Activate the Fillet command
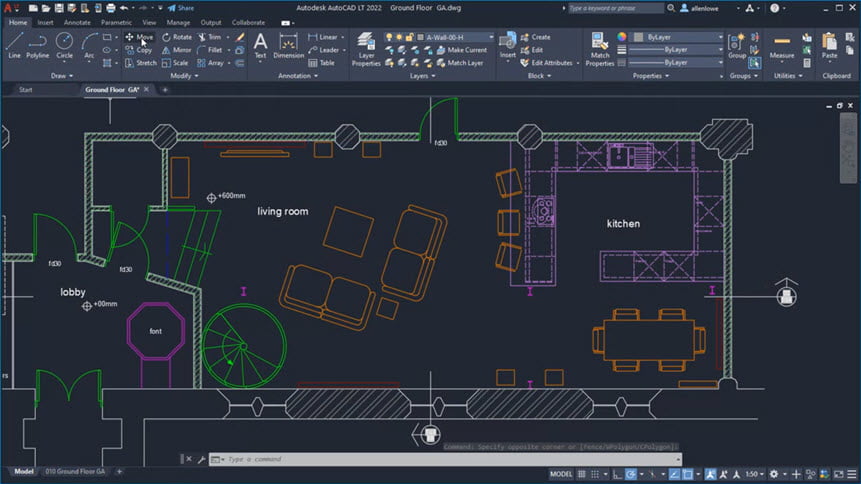 pyautogui.click(x=210, y=50)
